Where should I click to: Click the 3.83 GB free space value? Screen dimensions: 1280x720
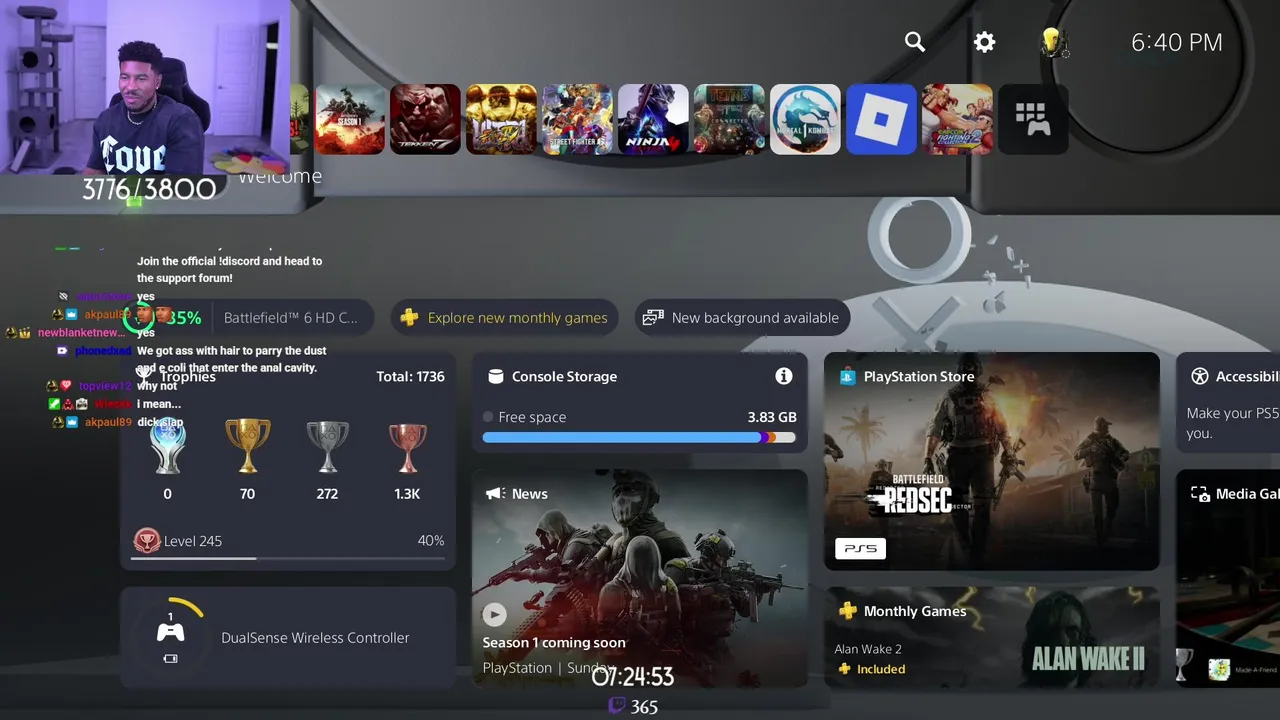772,417
